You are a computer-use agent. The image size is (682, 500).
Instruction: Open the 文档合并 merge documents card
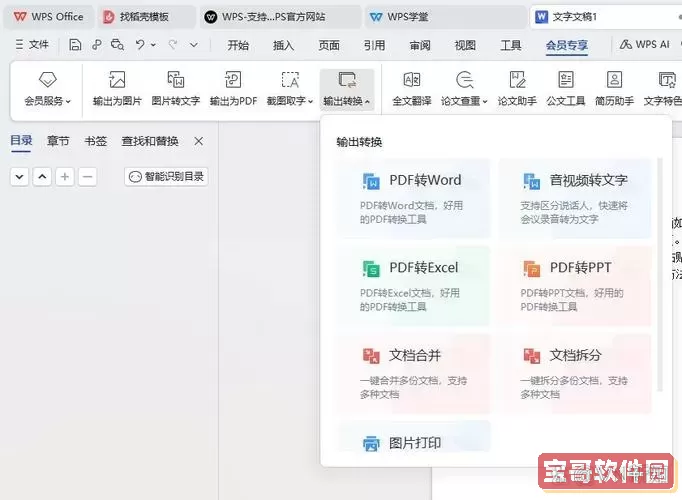(414, 374)
